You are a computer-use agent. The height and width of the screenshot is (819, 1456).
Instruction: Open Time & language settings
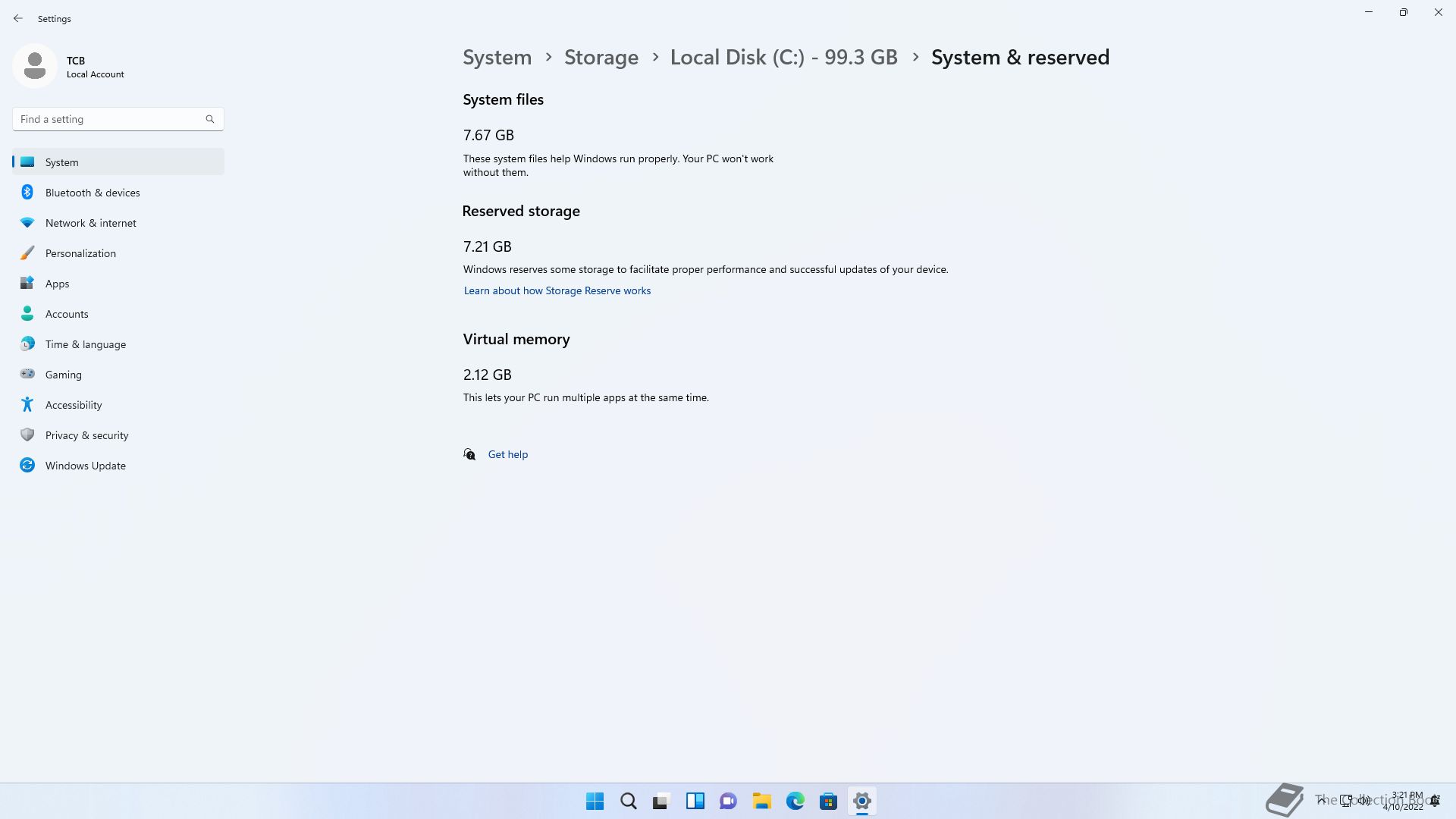pyautogui.click(x=118, y=344)
